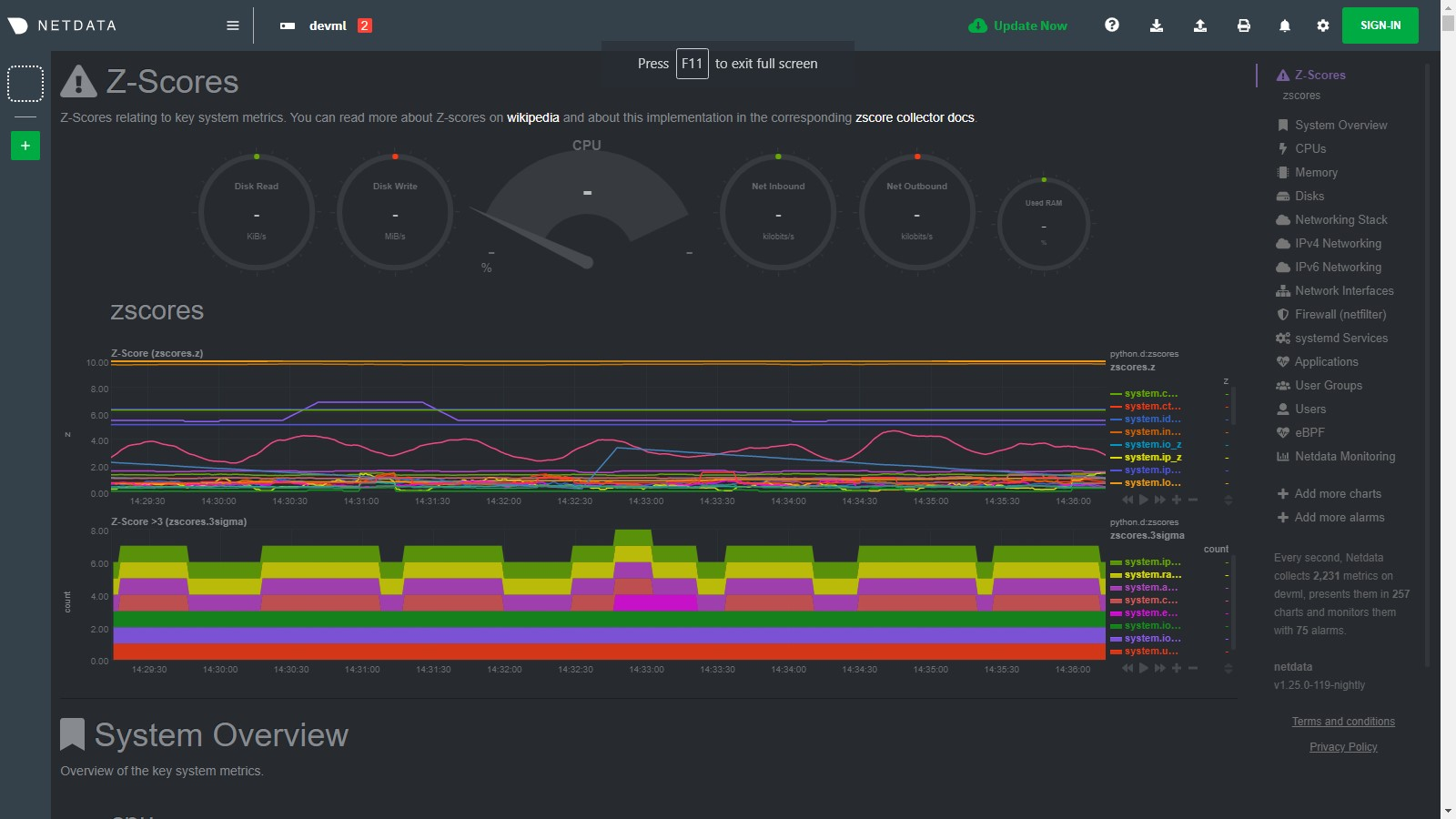Open Privacy Policy link
The width and height of the screenshot is (1456, 819).
click(1343, 747)
